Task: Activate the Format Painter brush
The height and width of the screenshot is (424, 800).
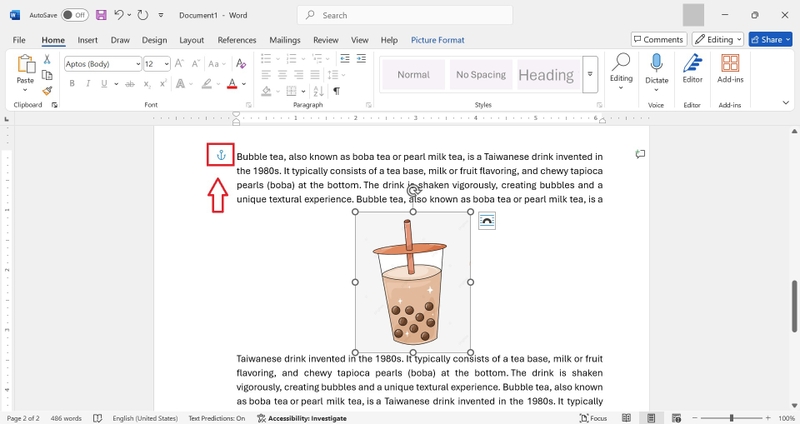Action: point(47,91)
